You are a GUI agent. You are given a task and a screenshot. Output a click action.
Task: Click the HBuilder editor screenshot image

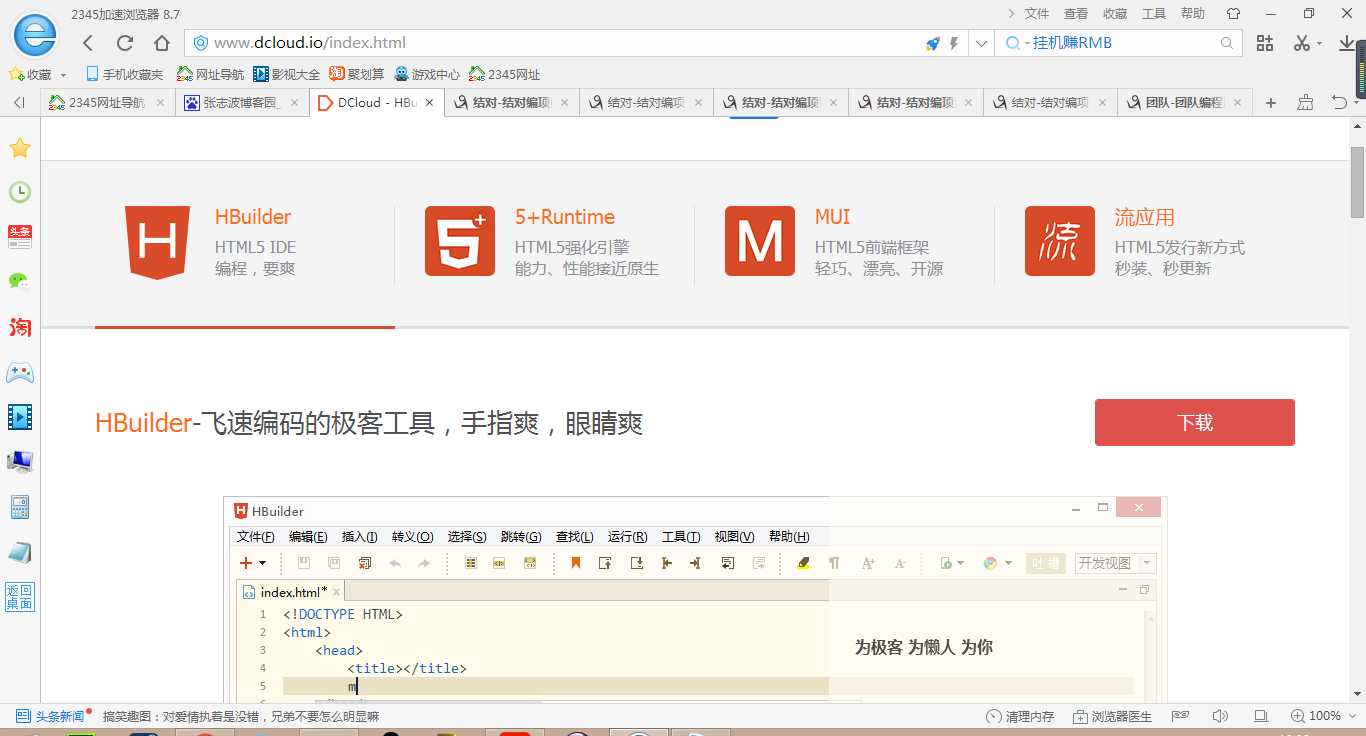(695, 601)
